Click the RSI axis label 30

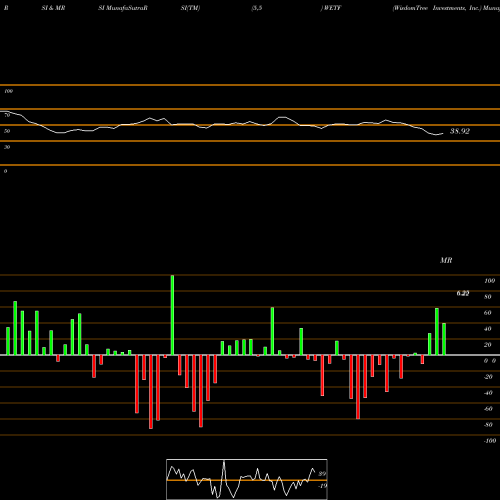[7, 147]
